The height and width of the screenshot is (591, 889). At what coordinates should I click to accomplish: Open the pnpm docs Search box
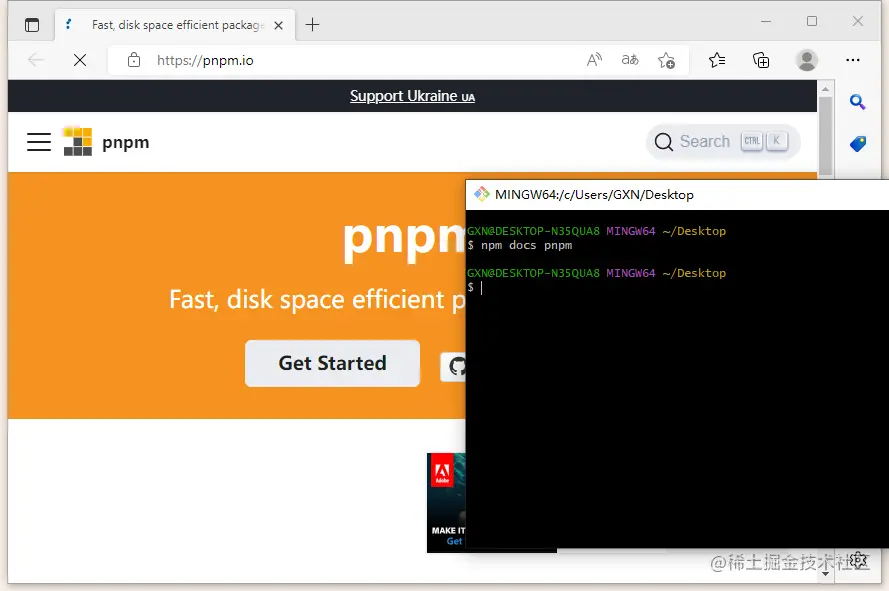tap(722, 141)
